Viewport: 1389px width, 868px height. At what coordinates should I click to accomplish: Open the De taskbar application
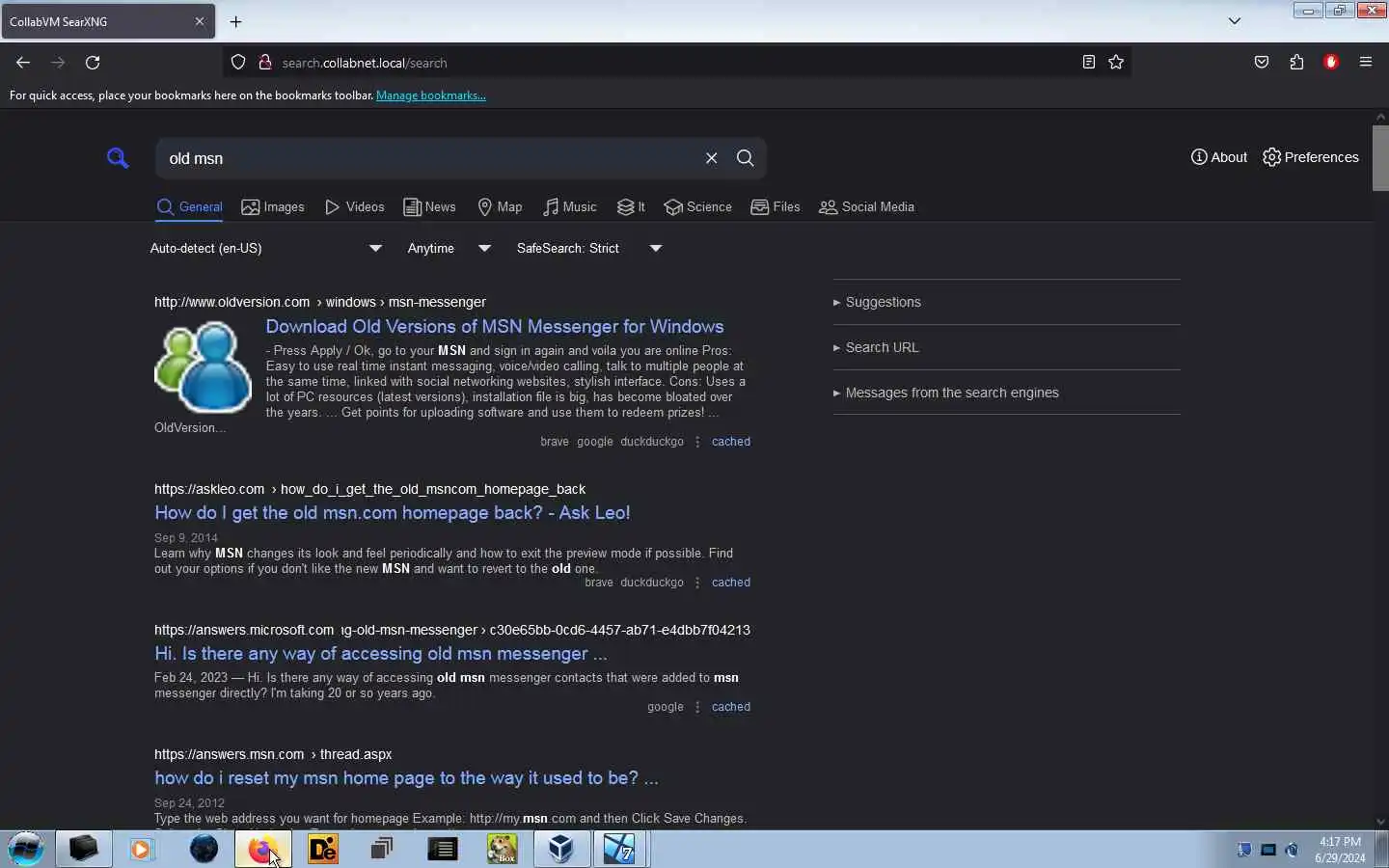(x=323, y=850)
